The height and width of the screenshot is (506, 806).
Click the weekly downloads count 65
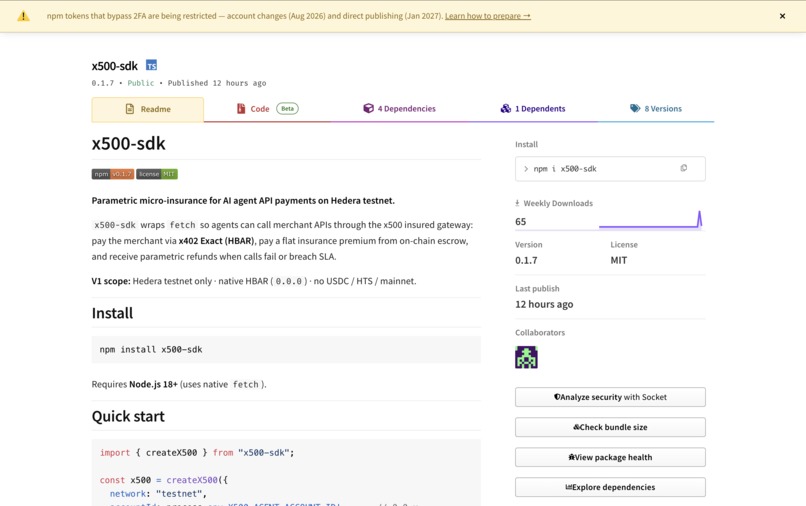point(521,222)
